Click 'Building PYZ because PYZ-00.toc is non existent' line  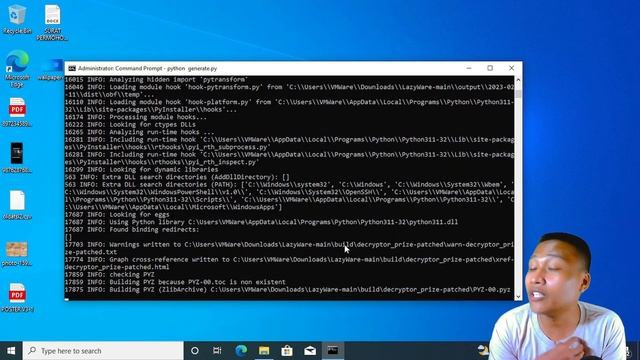click(175, 282)
